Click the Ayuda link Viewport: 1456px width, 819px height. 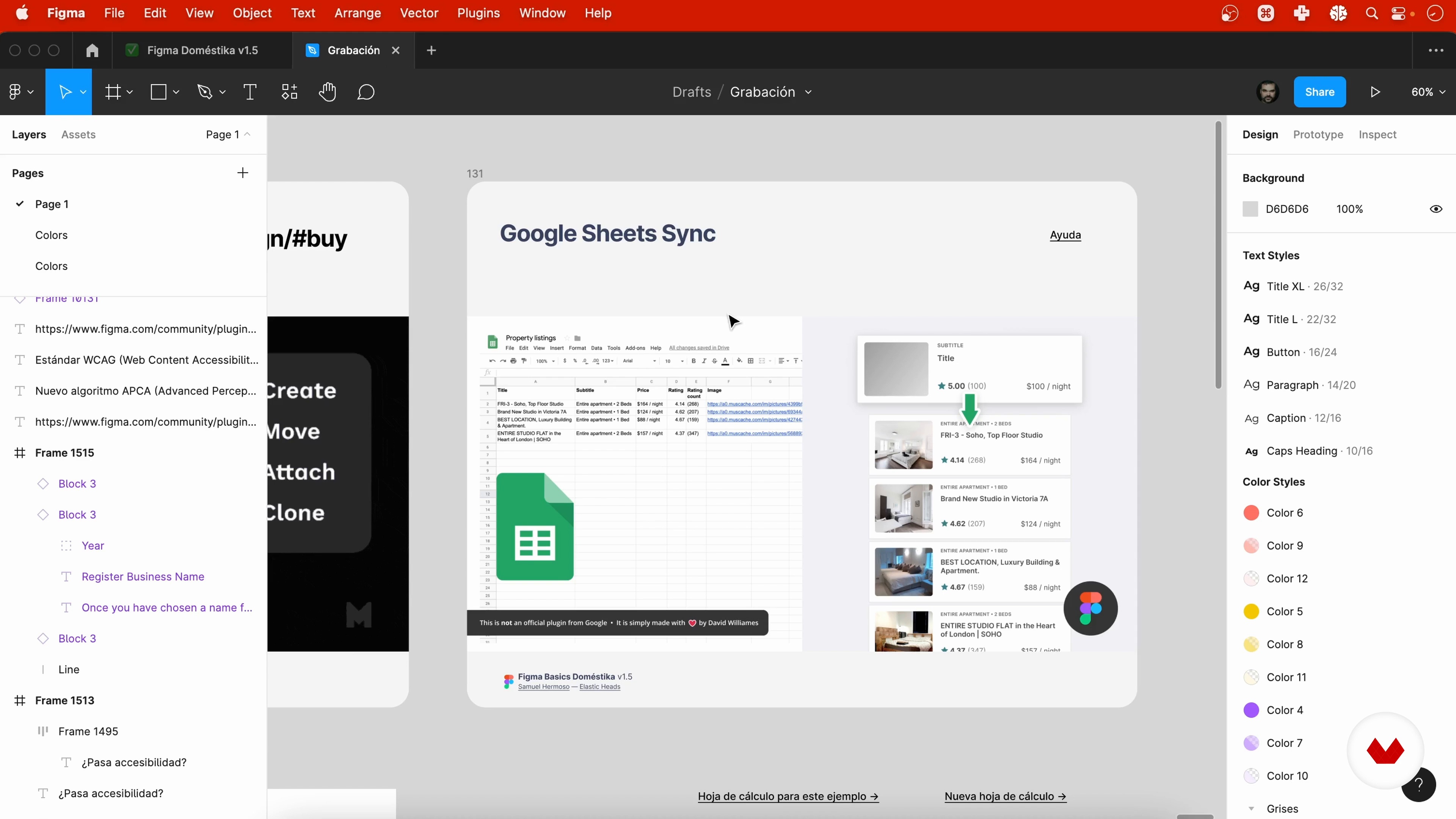(1065, 235)
